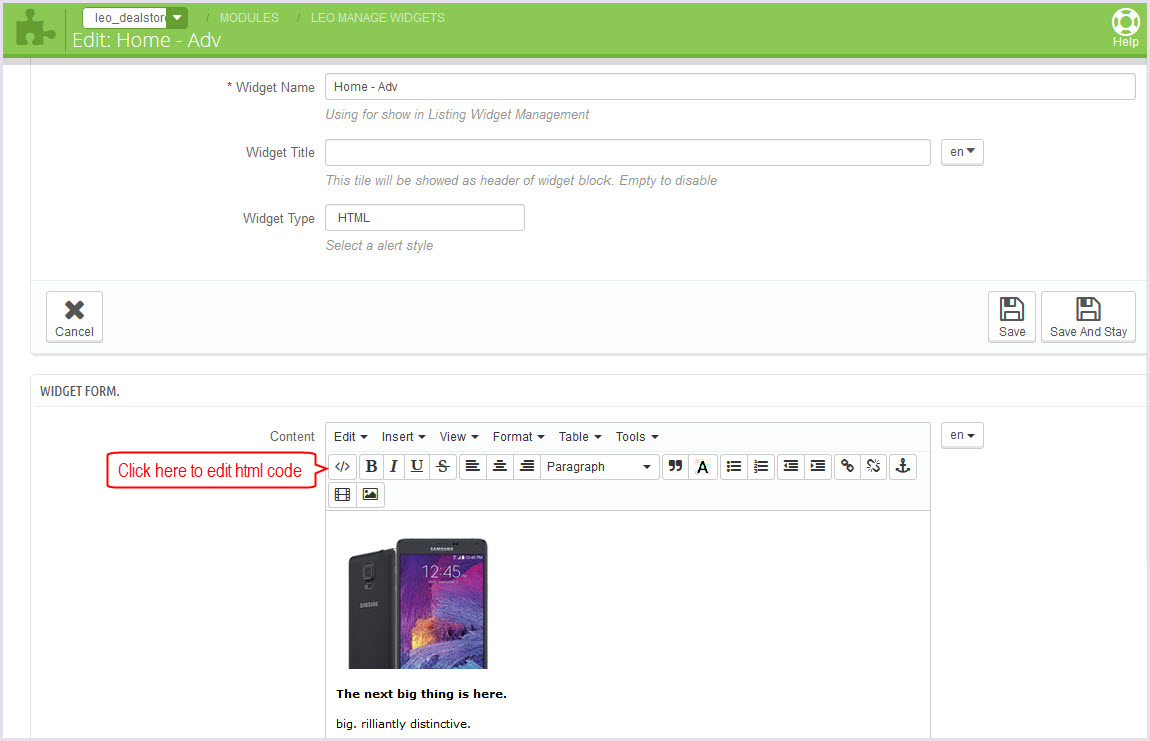Viewport: 1150px width, 741px height.
Task: Click the Save button
Action: 1011,317
